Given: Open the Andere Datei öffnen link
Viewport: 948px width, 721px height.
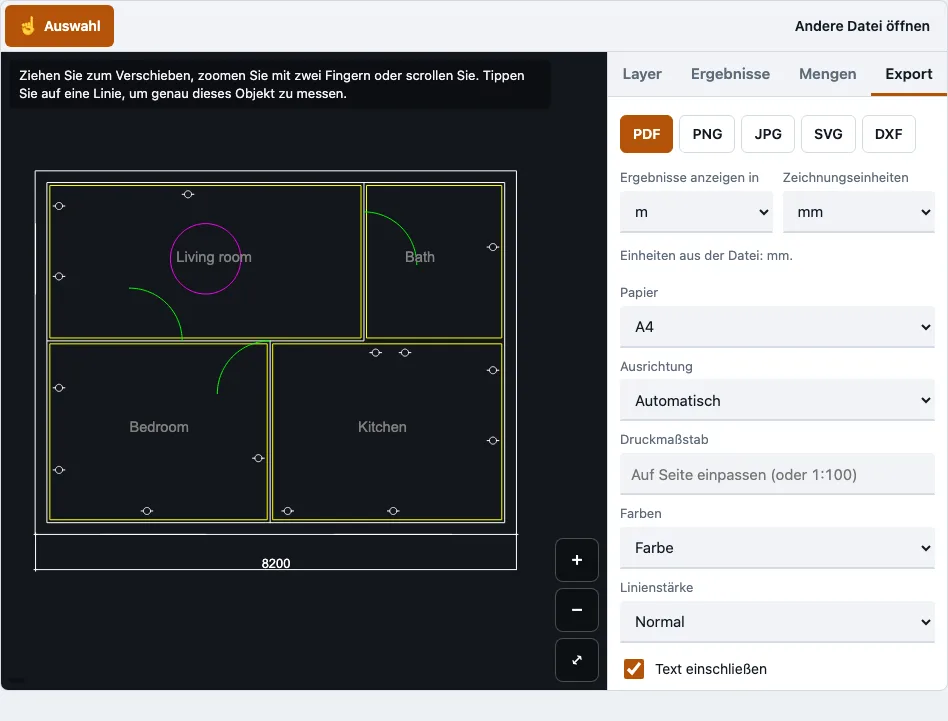Looking at the screenshot, I should 862,26.
